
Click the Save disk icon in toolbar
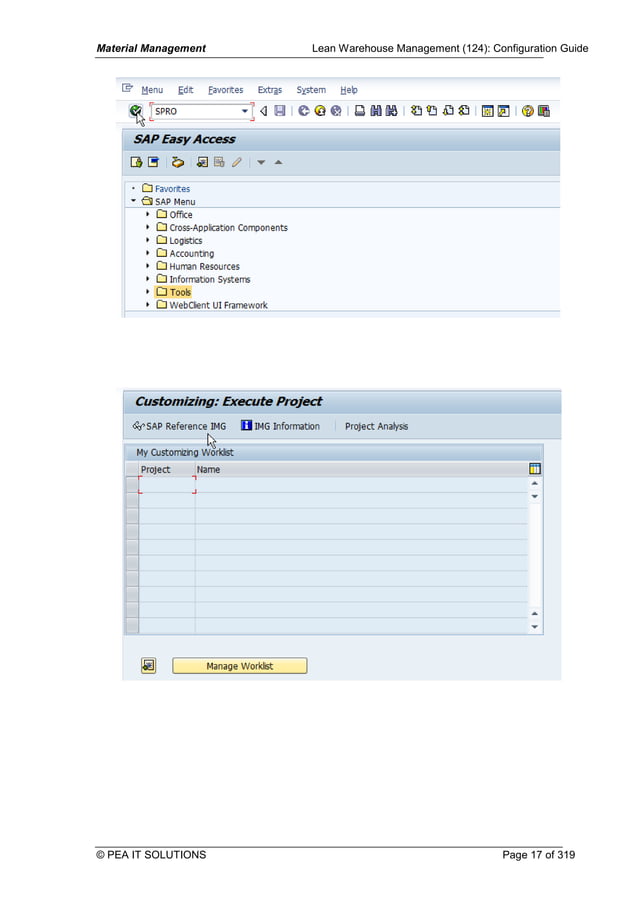[280, 111]
